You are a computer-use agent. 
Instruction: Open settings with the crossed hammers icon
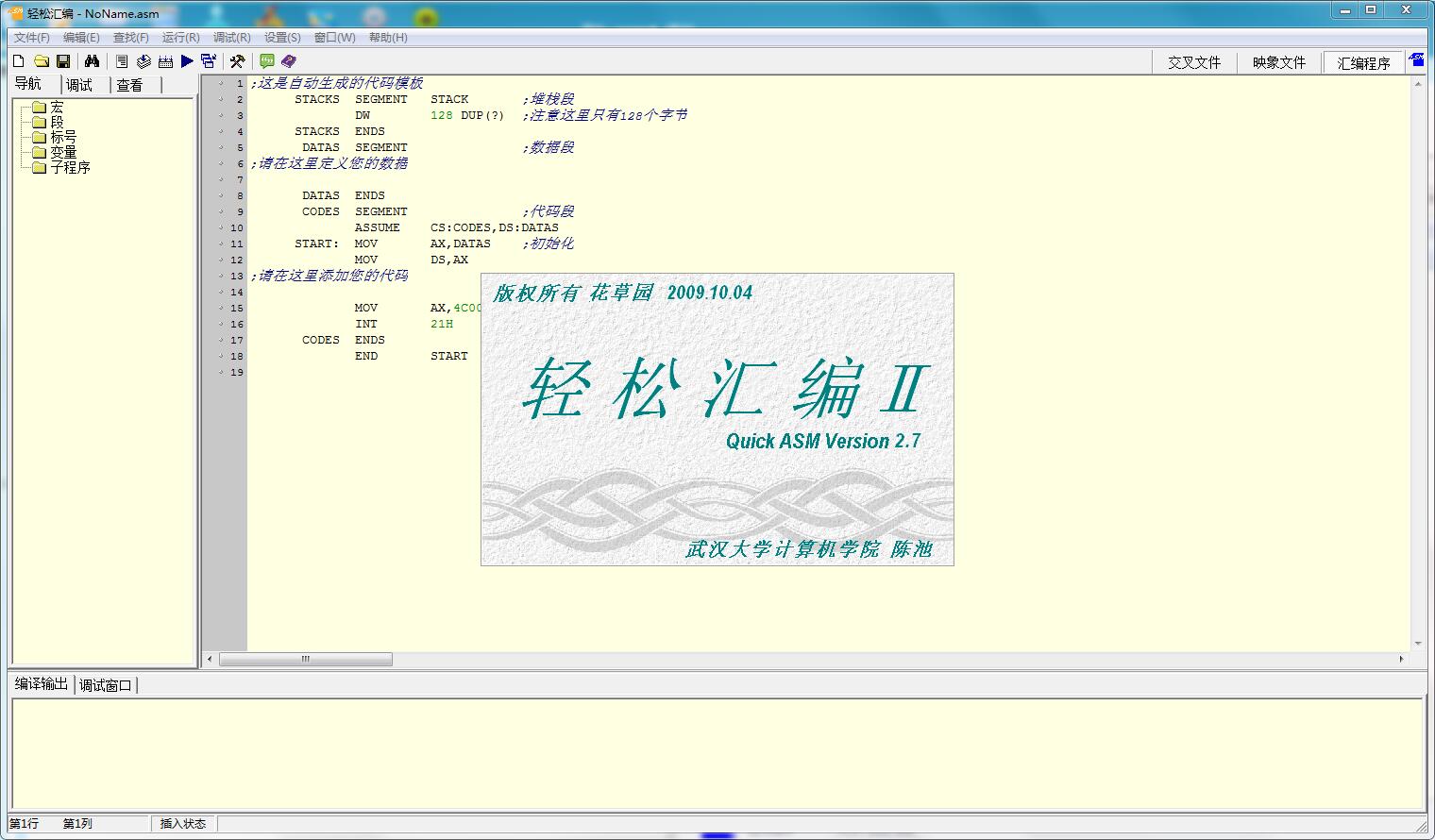tap(238, 61)
